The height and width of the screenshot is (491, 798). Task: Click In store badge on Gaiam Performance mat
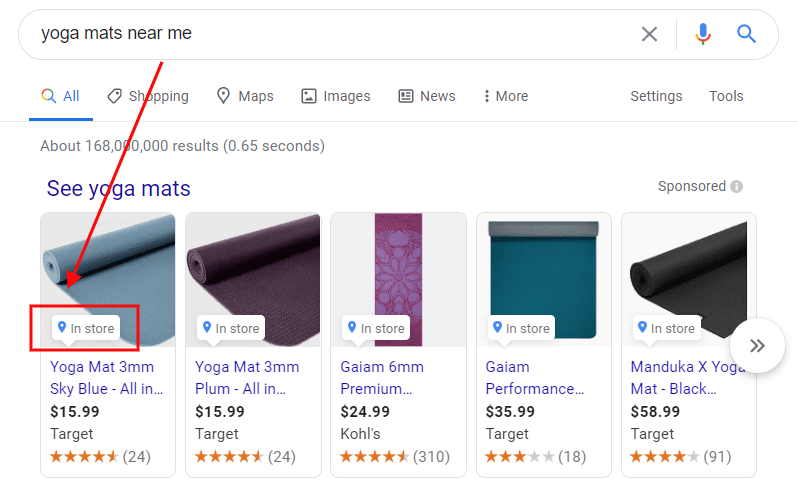tap(521, 328)
